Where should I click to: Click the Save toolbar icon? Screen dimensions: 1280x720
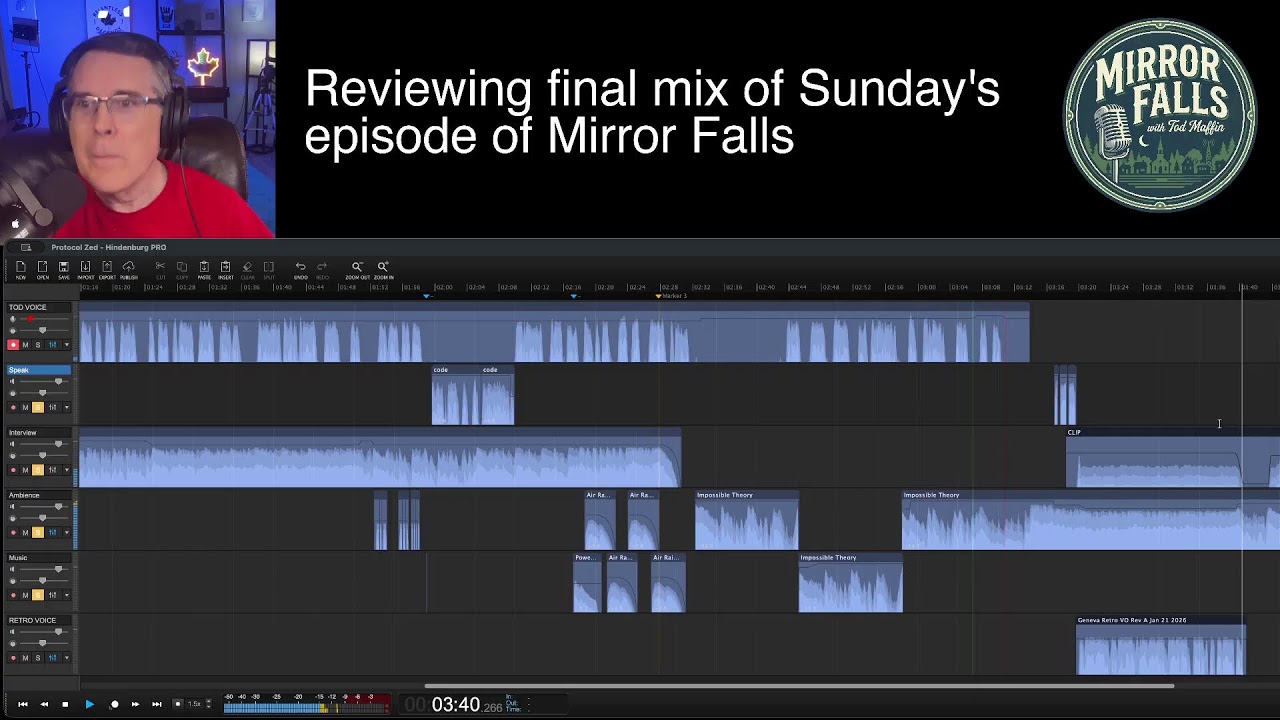coord(63,267)
